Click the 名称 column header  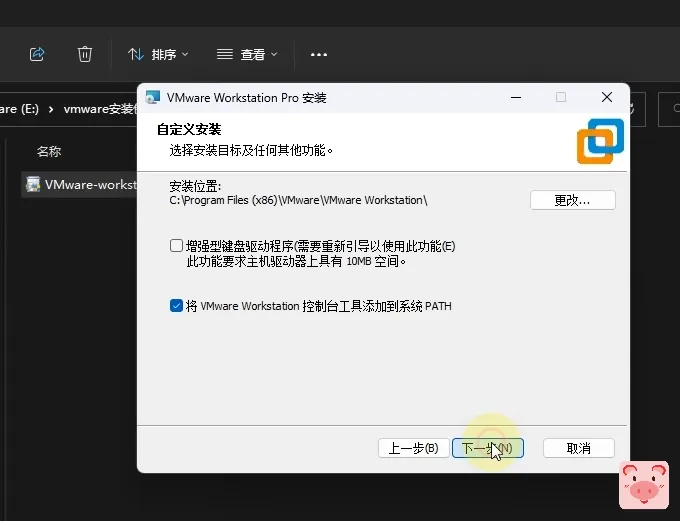49,151
